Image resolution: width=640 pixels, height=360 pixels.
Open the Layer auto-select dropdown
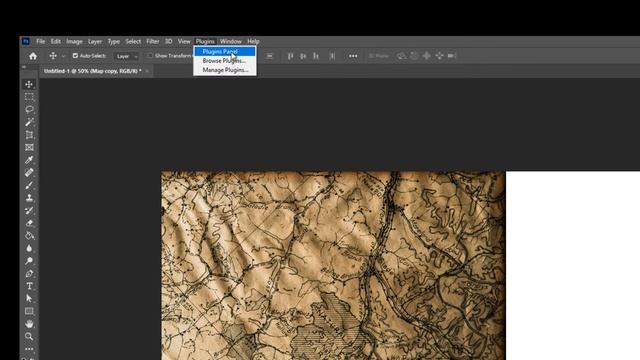[127, 56]
